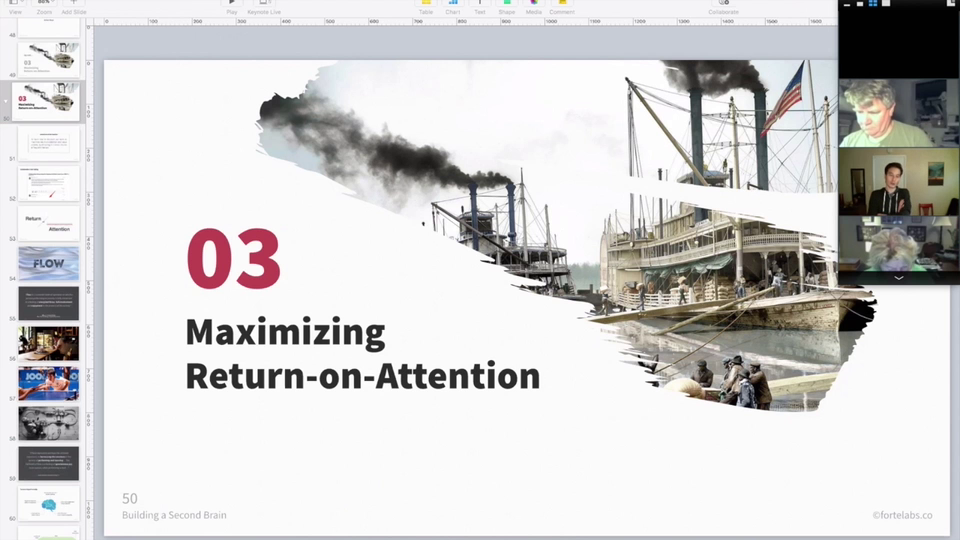The image size is (960, 540).
Task: Collapse the slide 50 group triangle
Action: coord(6,101)
